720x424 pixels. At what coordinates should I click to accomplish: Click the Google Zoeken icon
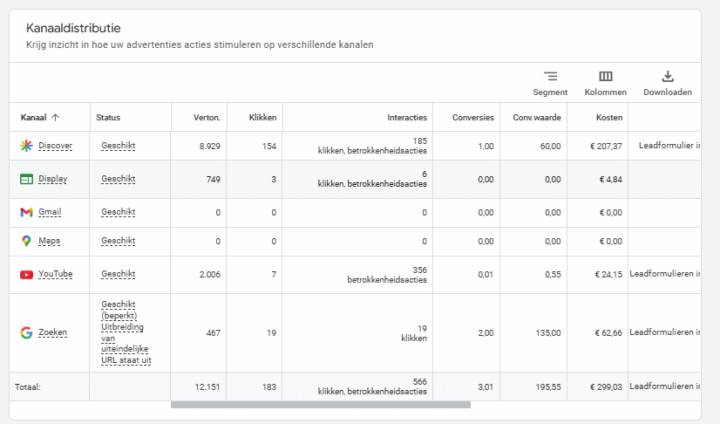(27, 333)
